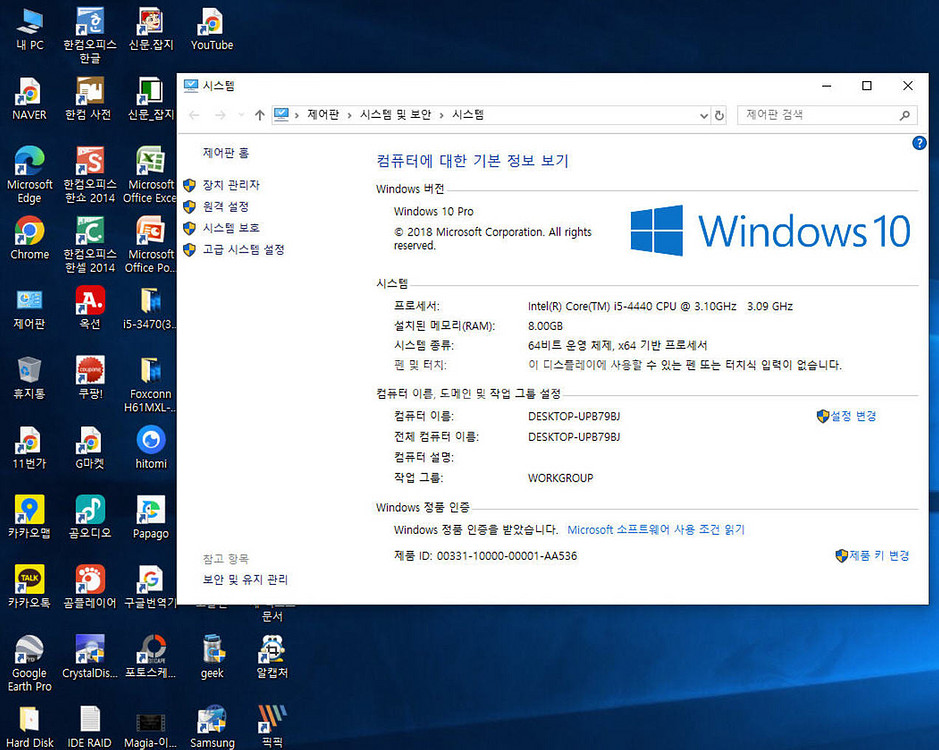Viewport: 939px width, 750px height.
Task: Open the NAVER desktop shortcut
Action: coord(29,99)
